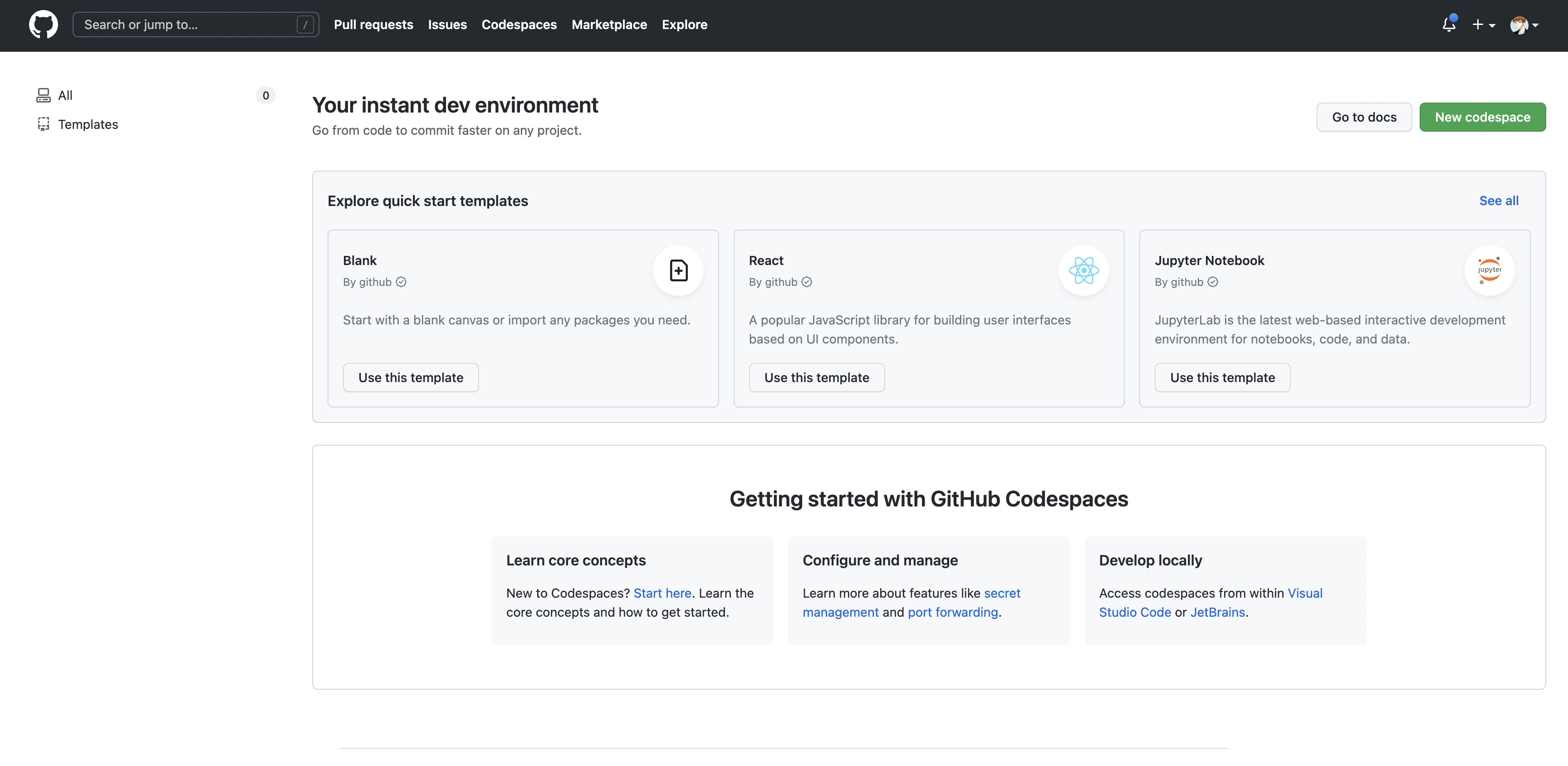Click the Templates sidebar icon
This screenshot has width=1568, height=766.
point(43,124)
